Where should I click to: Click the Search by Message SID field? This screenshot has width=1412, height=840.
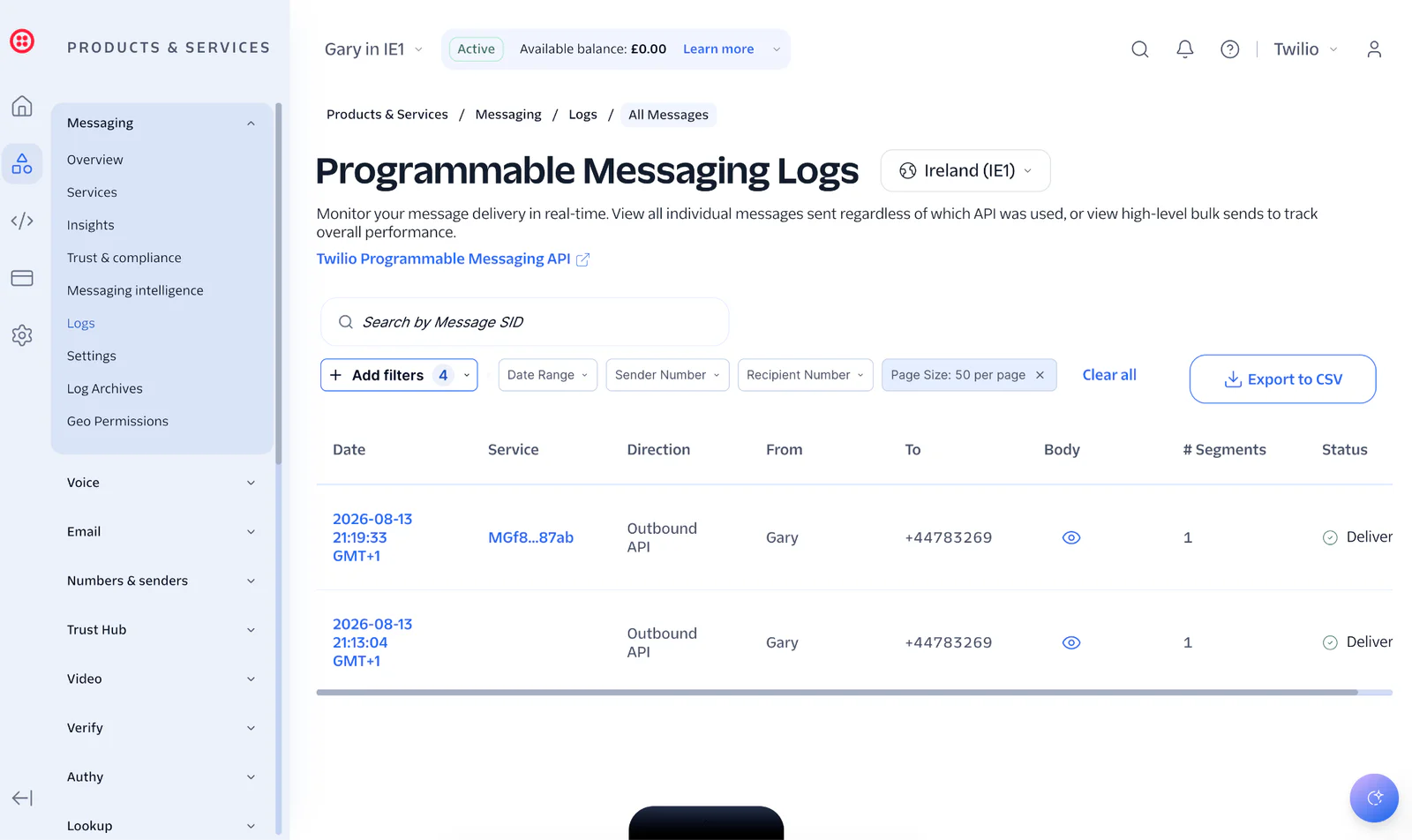pyautogui.click(x=525, y=322)
